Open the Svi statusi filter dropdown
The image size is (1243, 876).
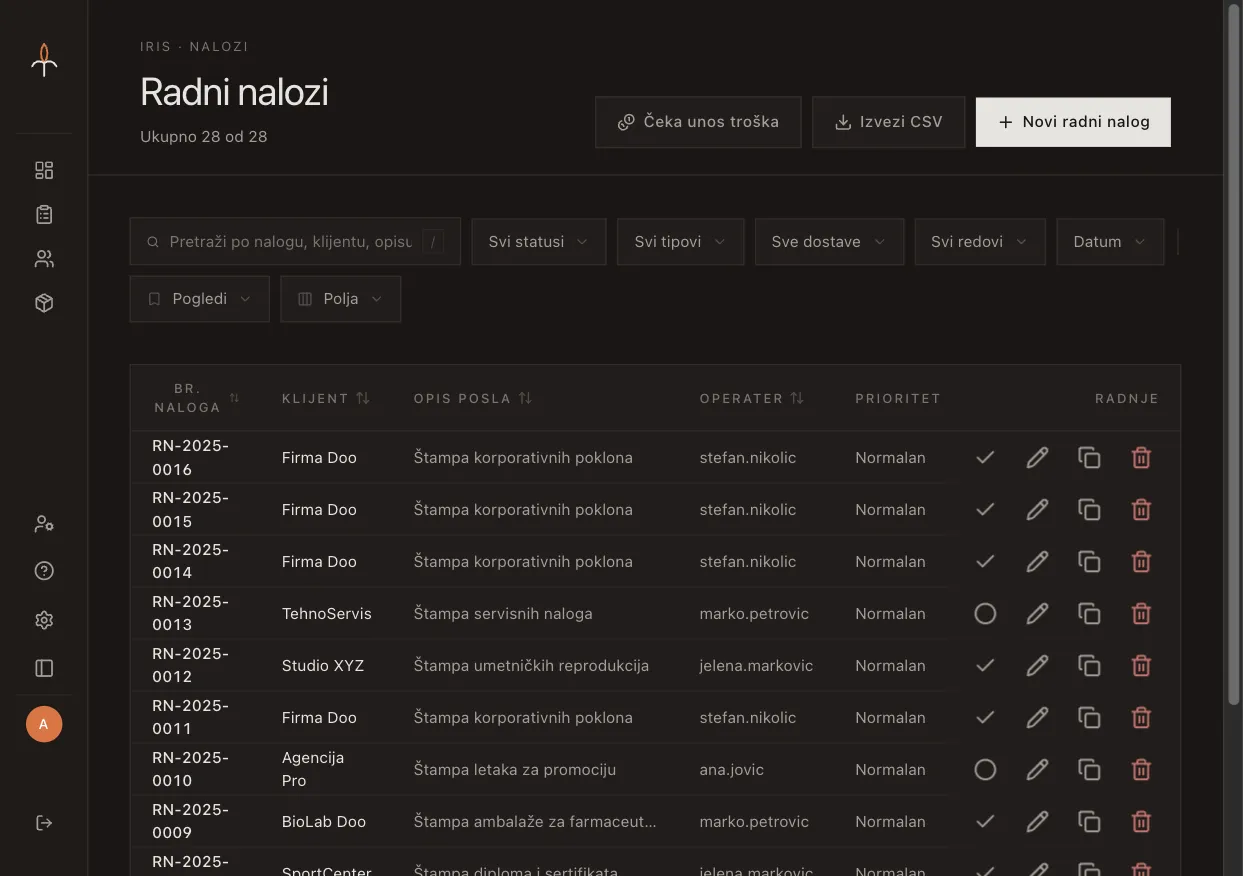click(539, 242)
